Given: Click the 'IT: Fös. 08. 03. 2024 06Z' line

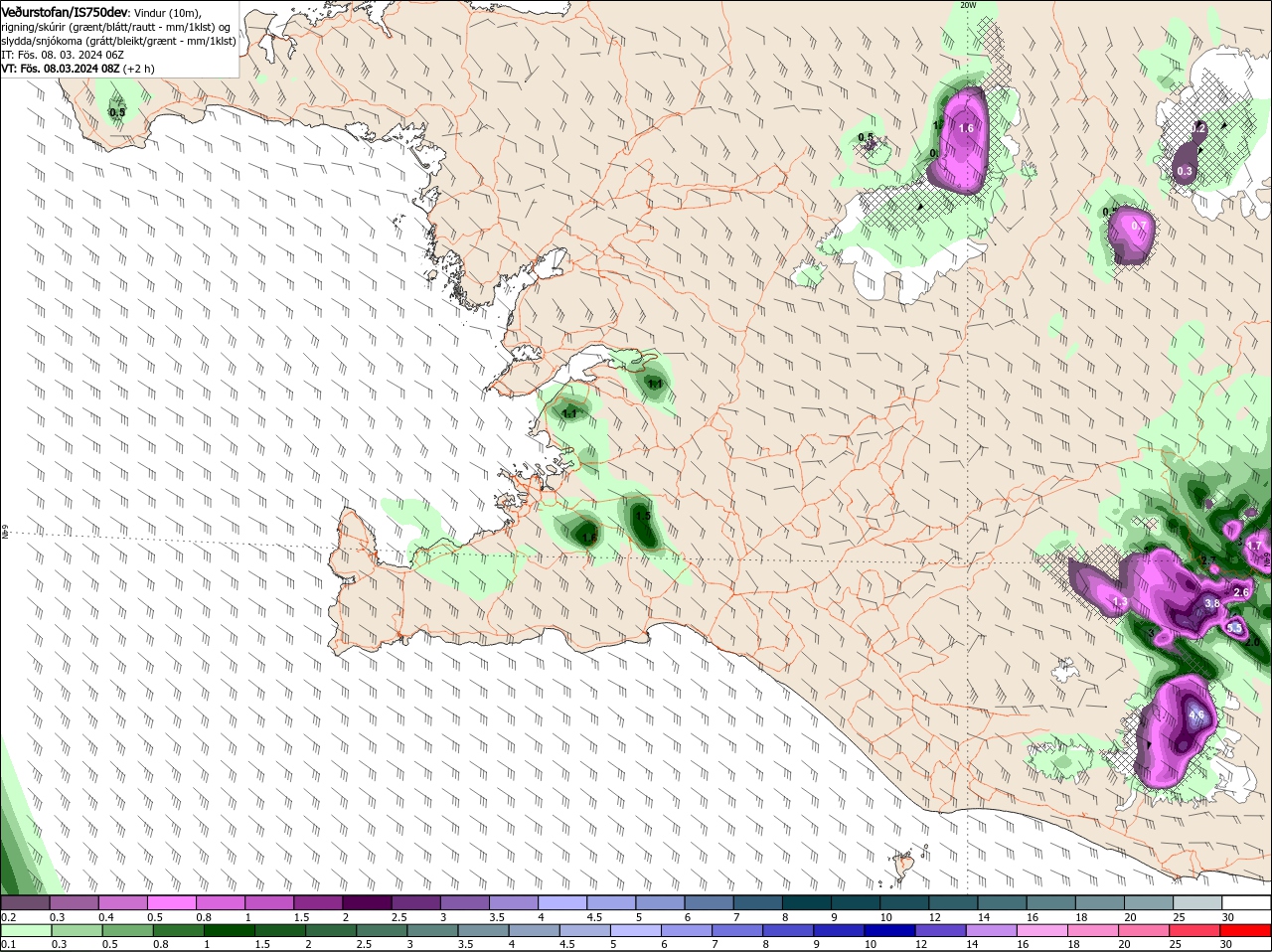Looking at the screenshot, I should (63, 55).
